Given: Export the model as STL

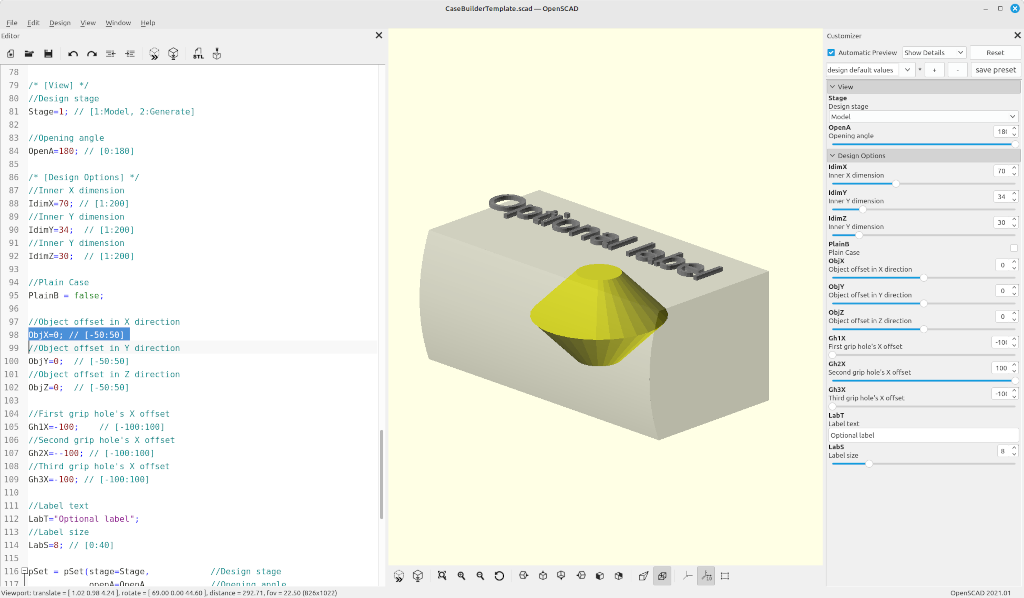Looking at the screenshot, I should (198, 54).
